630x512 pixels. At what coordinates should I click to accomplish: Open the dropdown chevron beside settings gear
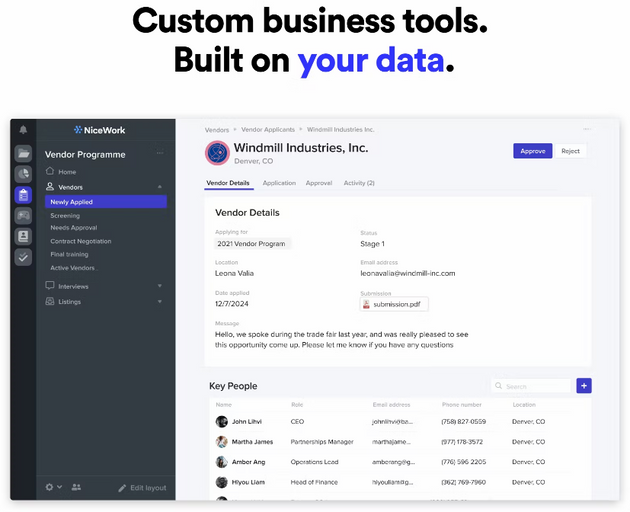click(x=59, y=487)
